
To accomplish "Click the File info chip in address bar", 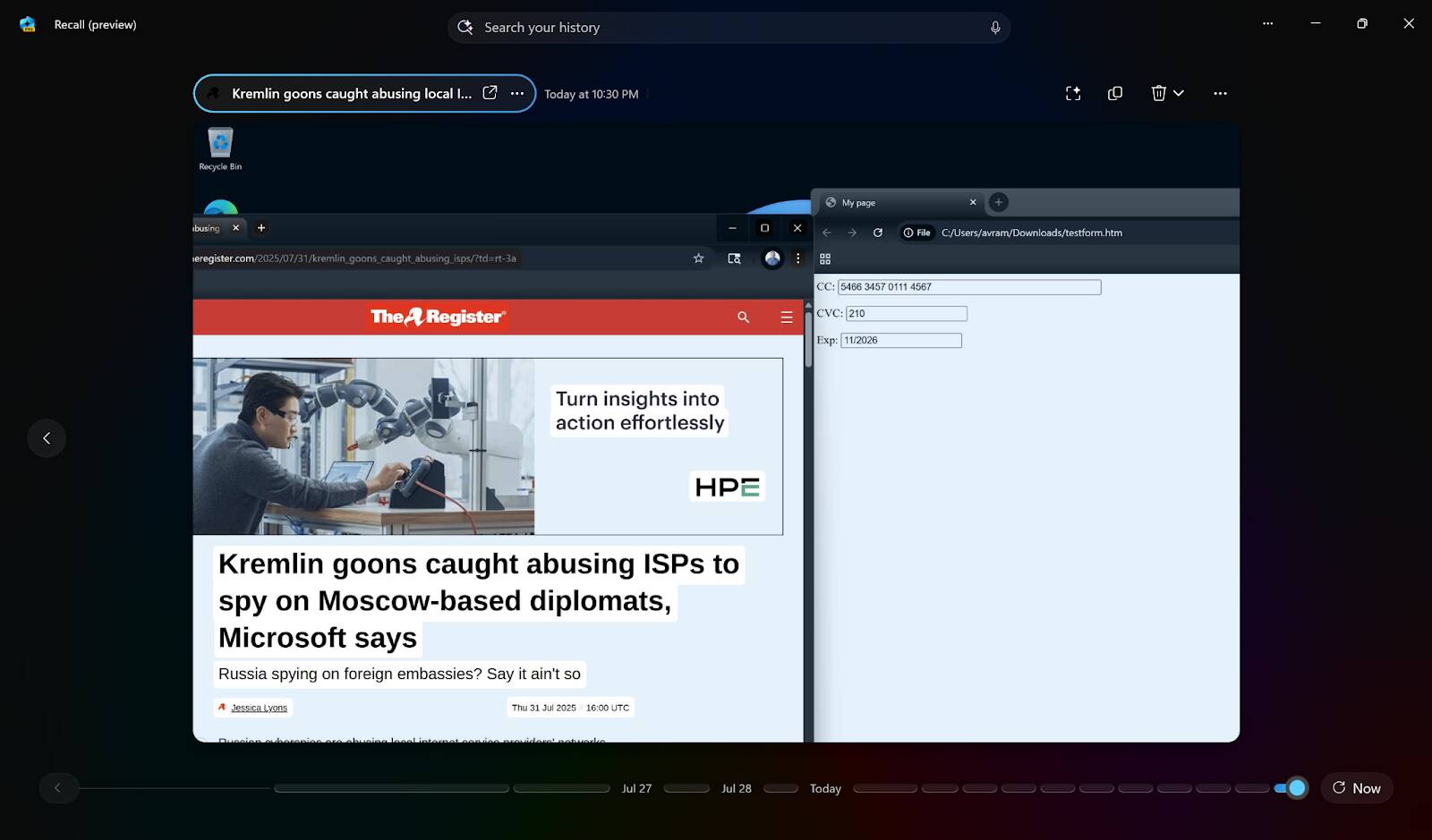I will pyautogui.click(x=916, y=233).
